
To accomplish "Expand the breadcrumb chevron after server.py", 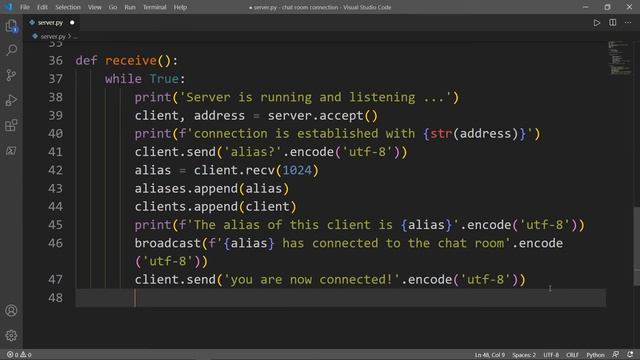I will (x=69, y=36).
